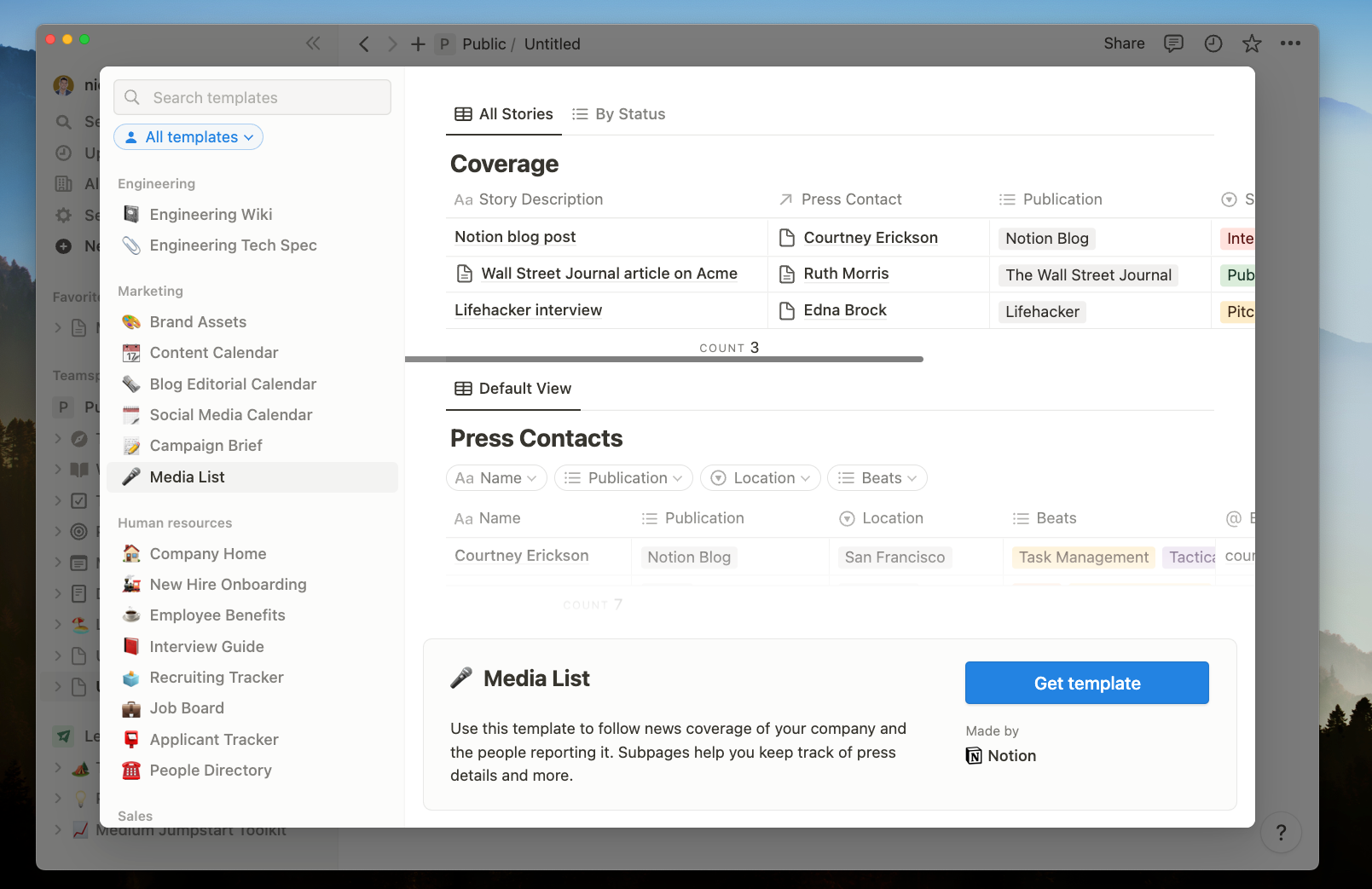Click the Applicant Tracker mailbox icon

pyautogui.click(x=131, y=740)
